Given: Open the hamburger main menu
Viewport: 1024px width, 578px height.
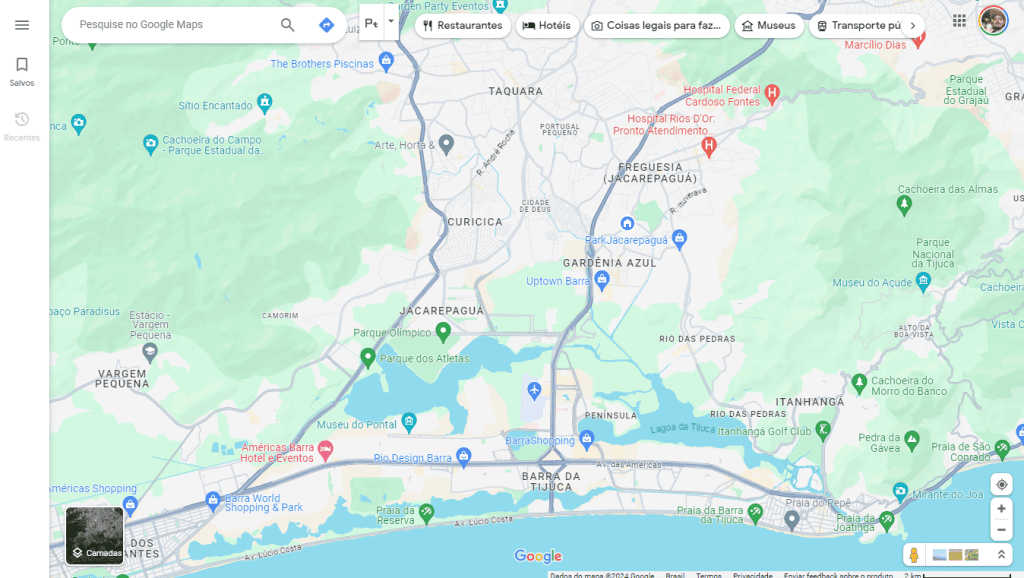Looking at the screenshot, I should pos(22,25).
